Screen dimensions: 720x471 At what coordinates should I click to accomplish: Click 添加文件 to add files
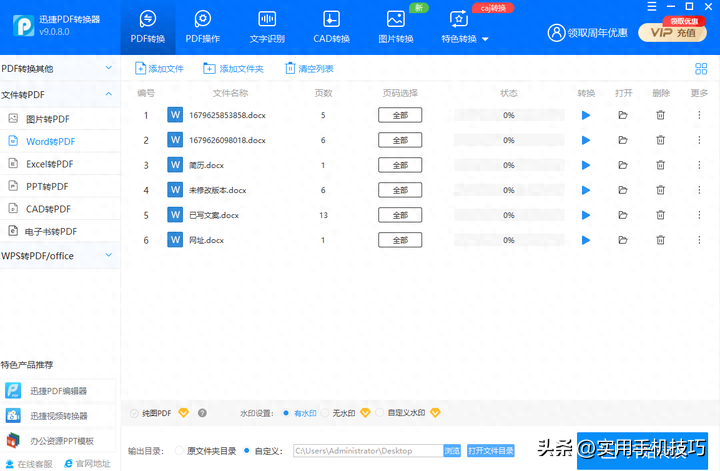[x=159, y=69]
